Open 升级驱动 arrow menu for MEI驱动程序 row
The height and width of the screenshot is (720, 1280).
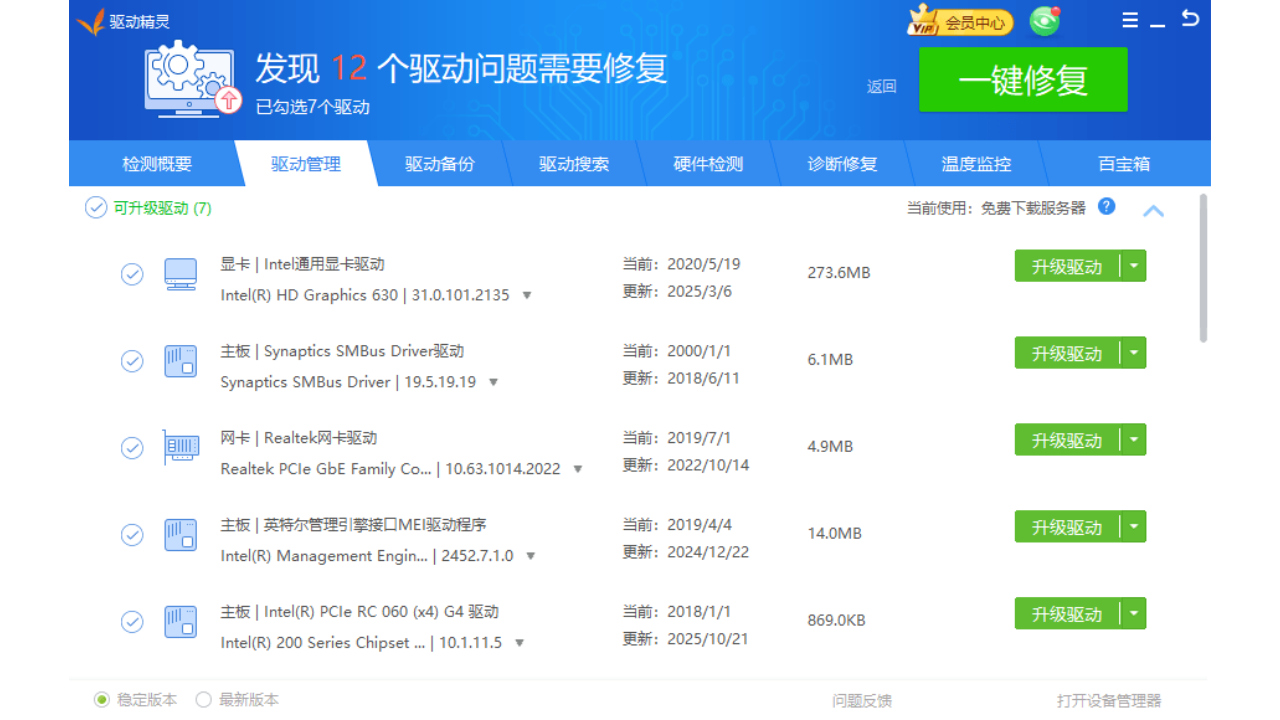(1133, 527)
